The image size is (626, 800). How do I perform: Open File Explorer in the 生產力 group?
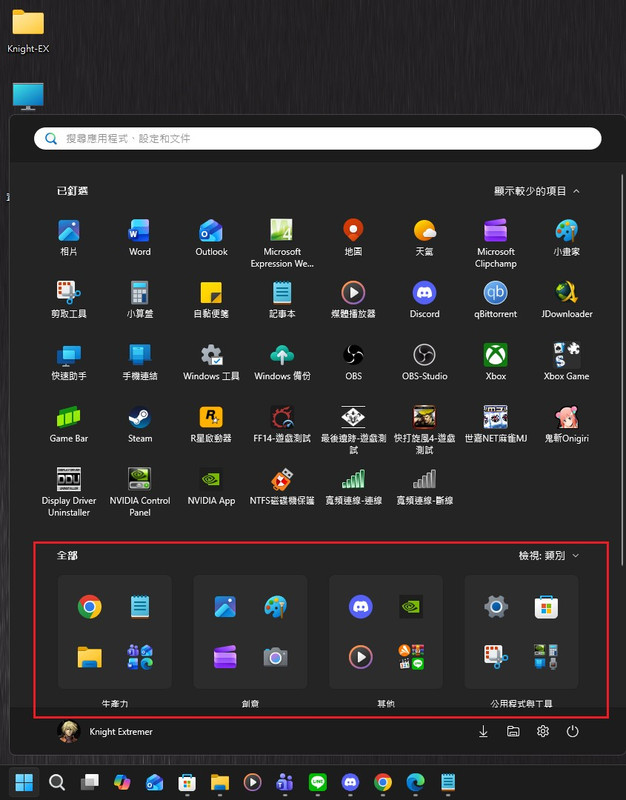tap(90, 657)
